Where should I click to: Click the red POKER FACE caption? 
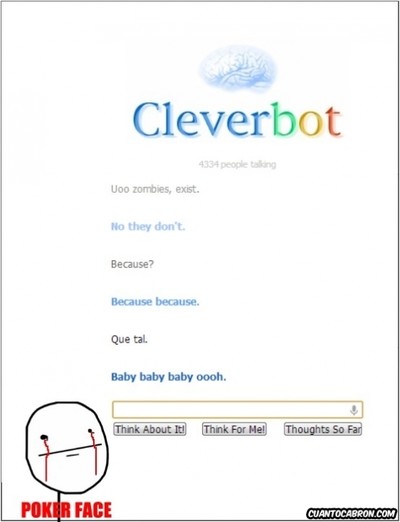pyautogui.click(x=66, y=510)
